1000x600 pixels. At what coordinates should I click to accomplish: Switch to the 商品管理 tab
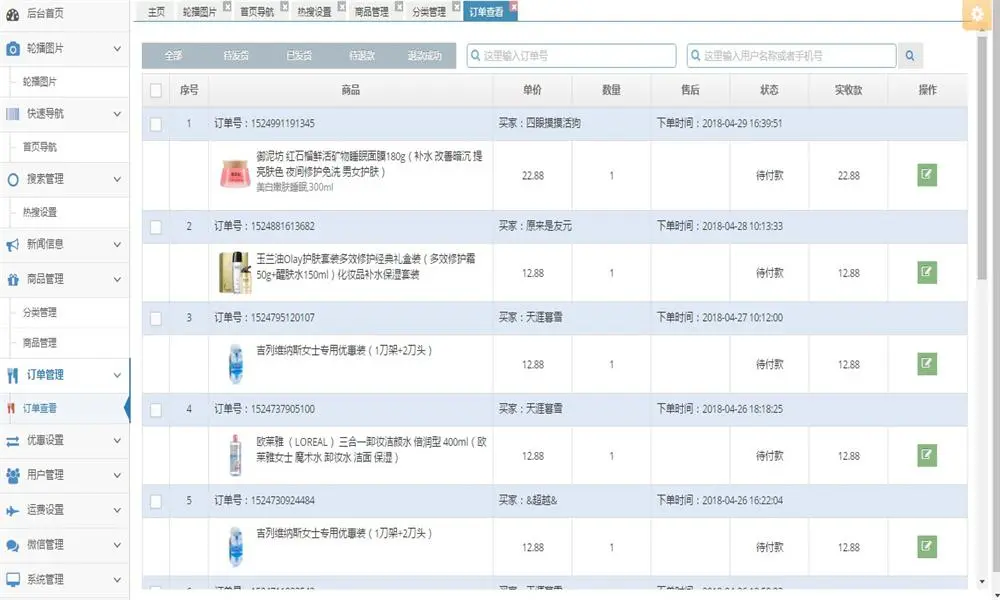point(372,12)
